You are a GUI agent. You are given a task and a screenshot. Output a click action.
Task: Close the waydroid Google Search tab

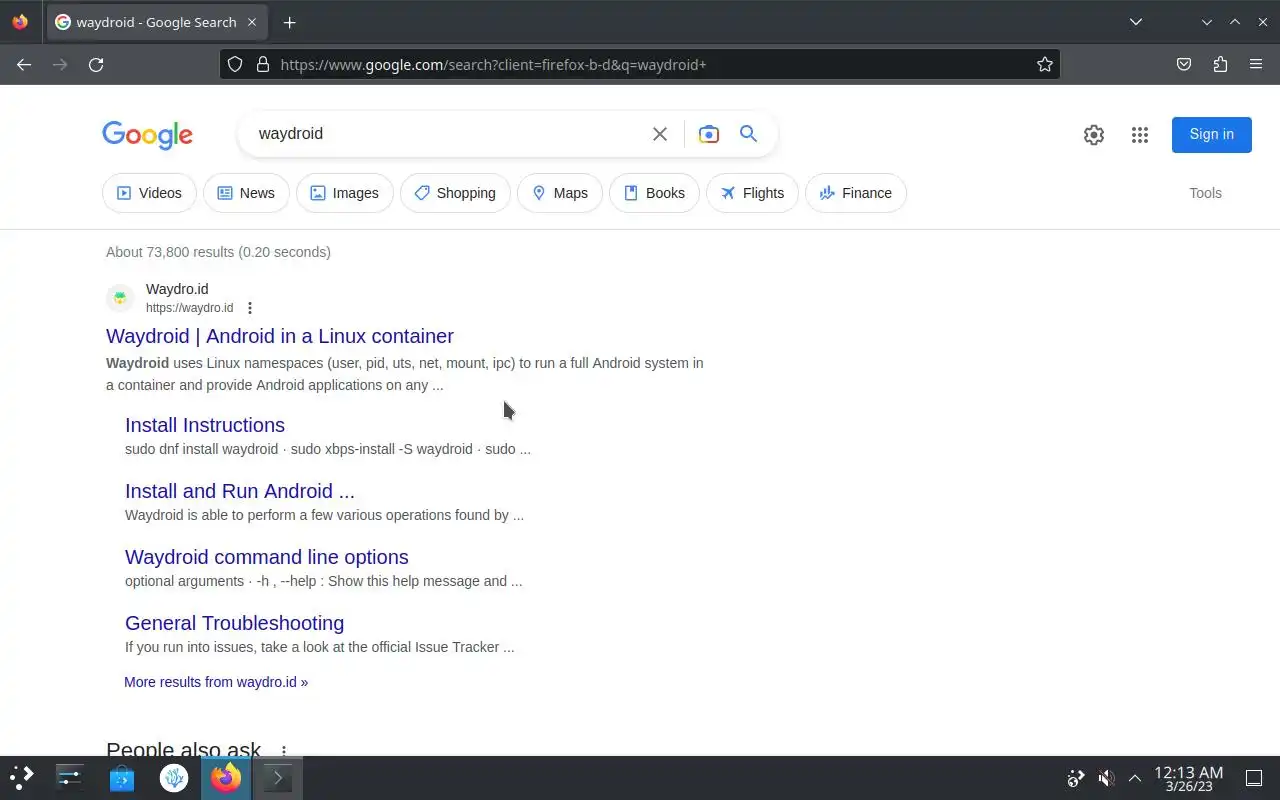click(252, 22)
